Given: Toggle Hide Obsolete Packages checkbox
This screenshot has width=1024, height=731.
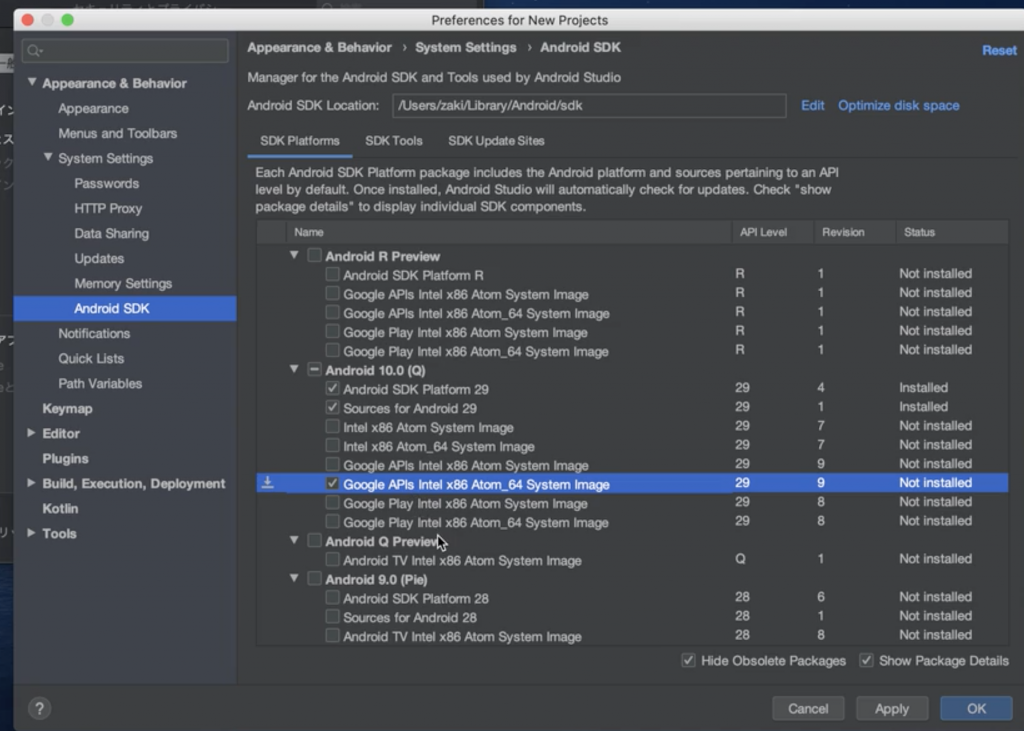Looking at the screenshot, I should 688,660.
